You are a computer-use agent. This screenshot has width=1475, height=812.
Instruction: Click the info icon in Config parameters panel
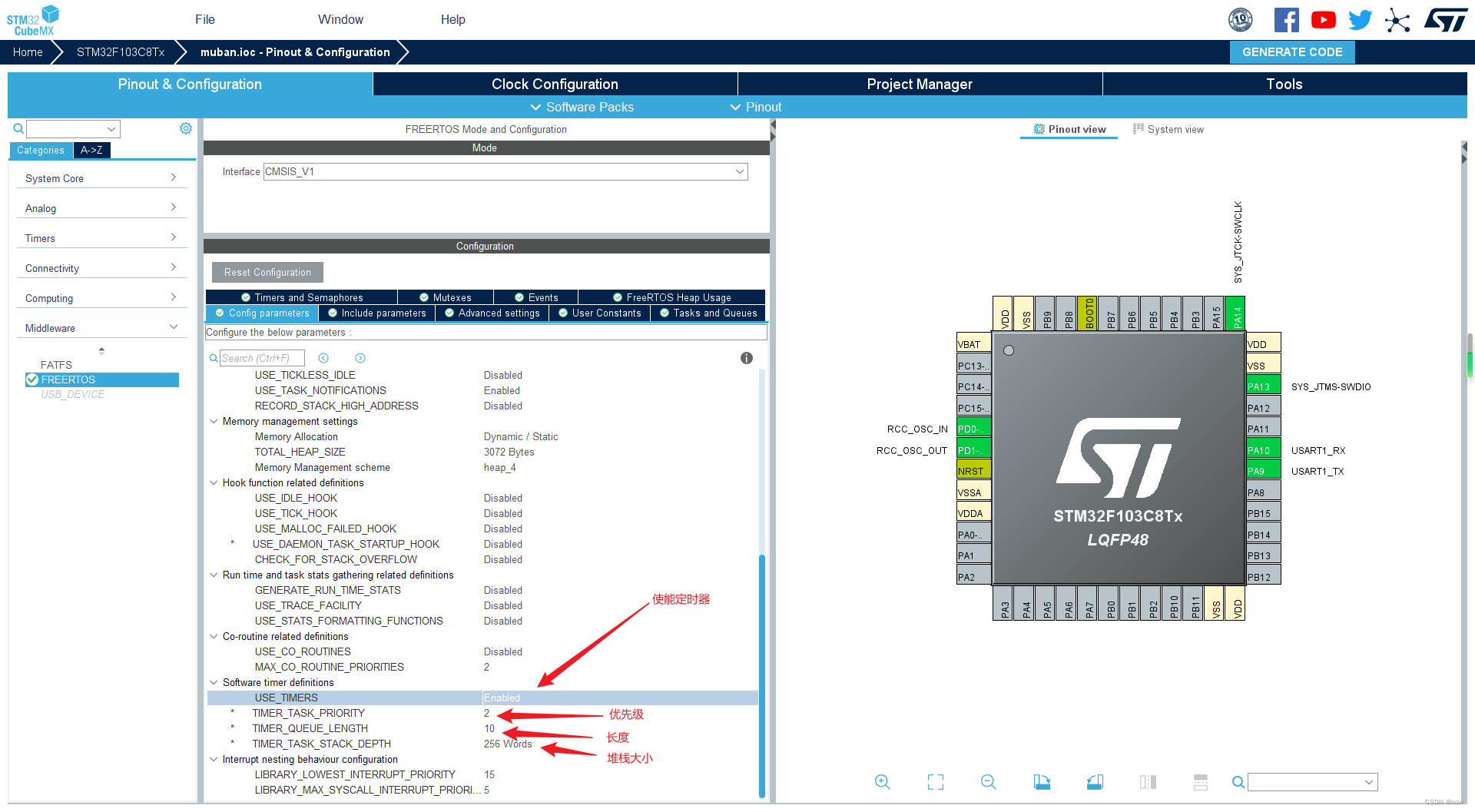click(746, 357)
